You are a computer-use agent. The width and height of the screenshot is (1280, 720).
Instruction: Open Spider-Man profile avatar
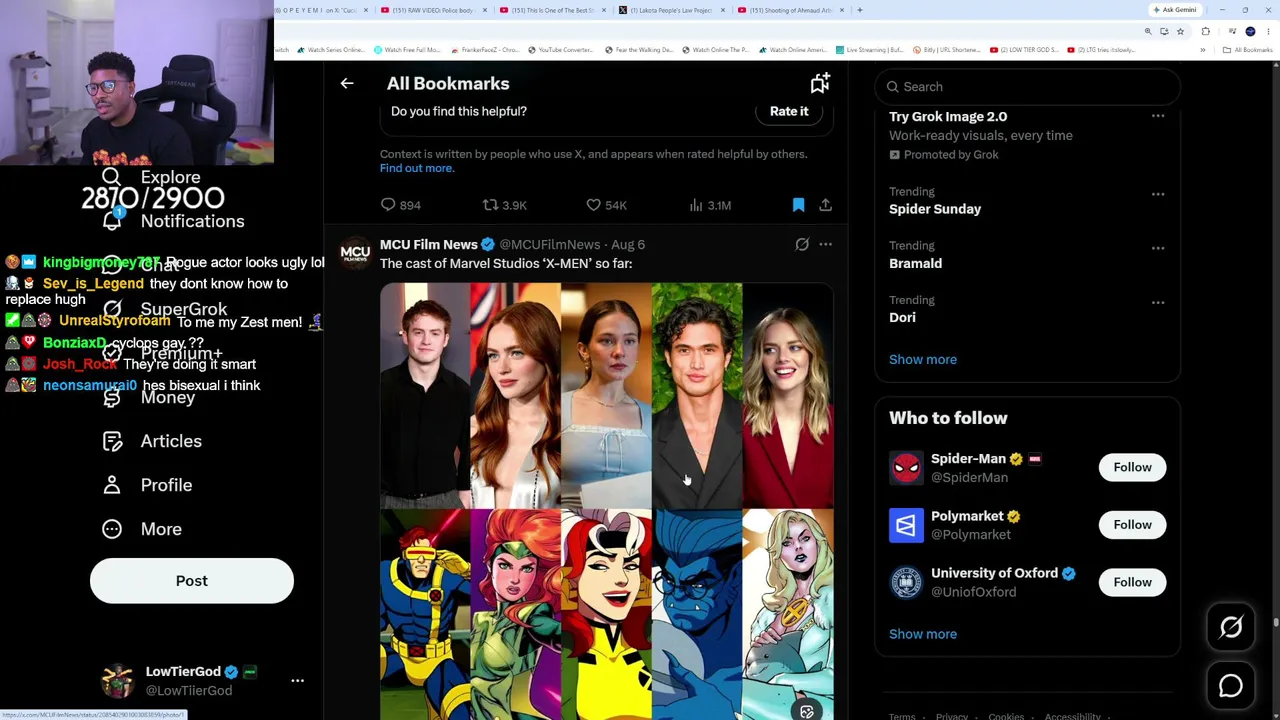point(906,468)
